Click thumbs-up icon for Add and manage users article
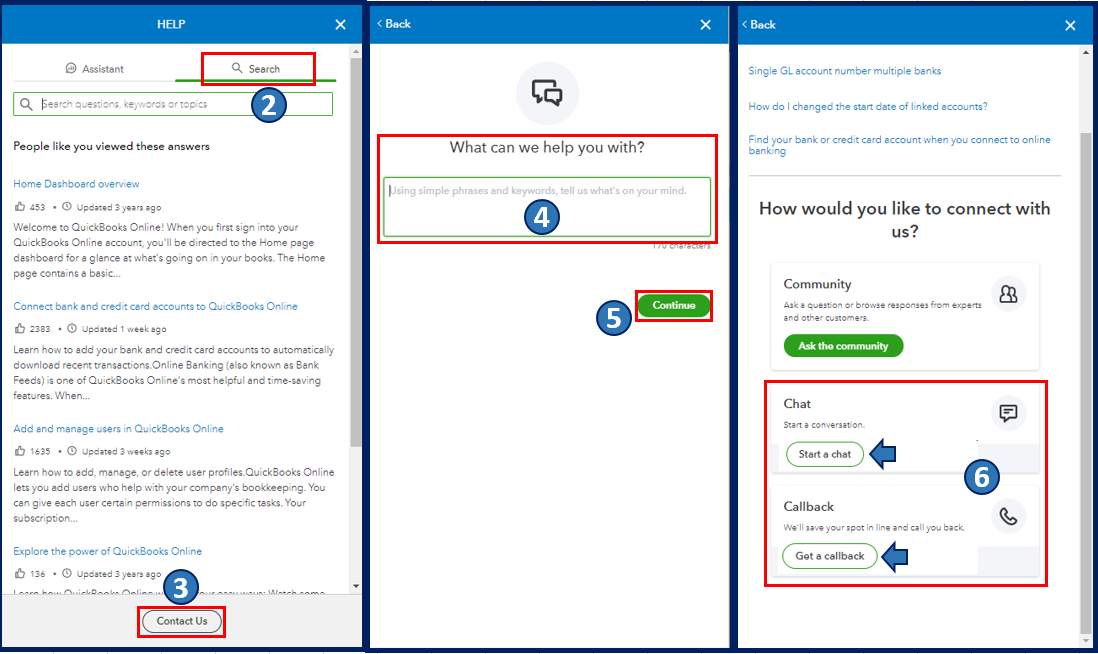The width and height of the screenshot is (1098, 654). 20,451
